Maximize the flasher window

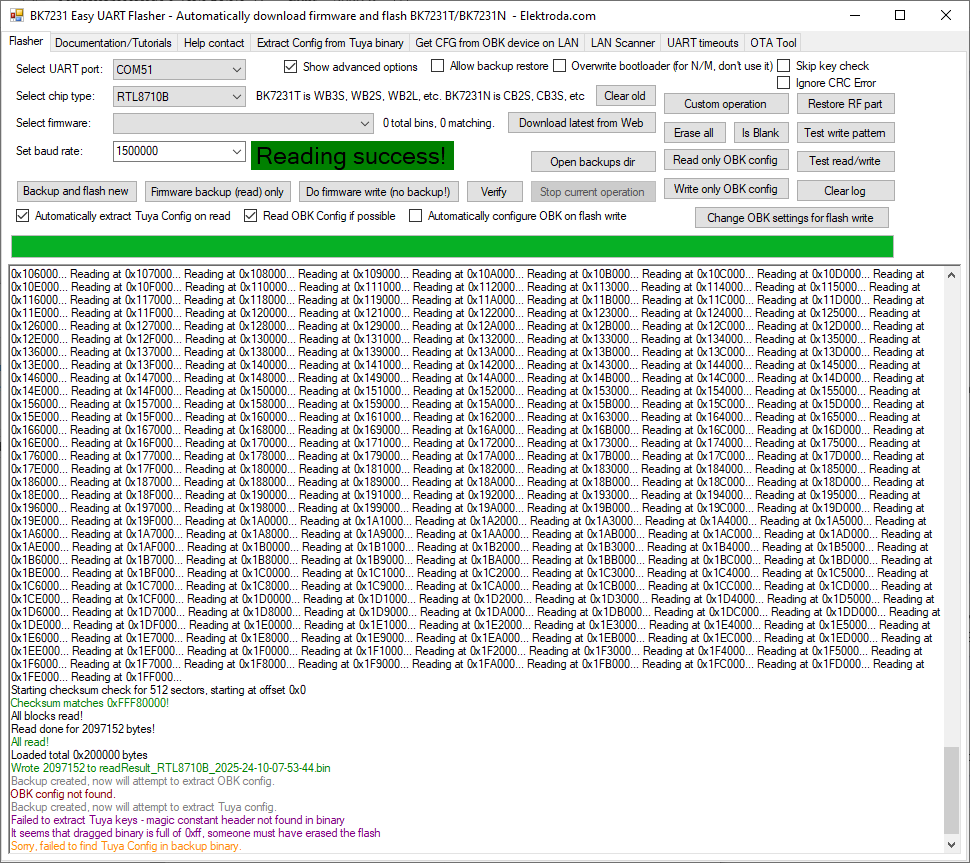(x=900, y=15)
